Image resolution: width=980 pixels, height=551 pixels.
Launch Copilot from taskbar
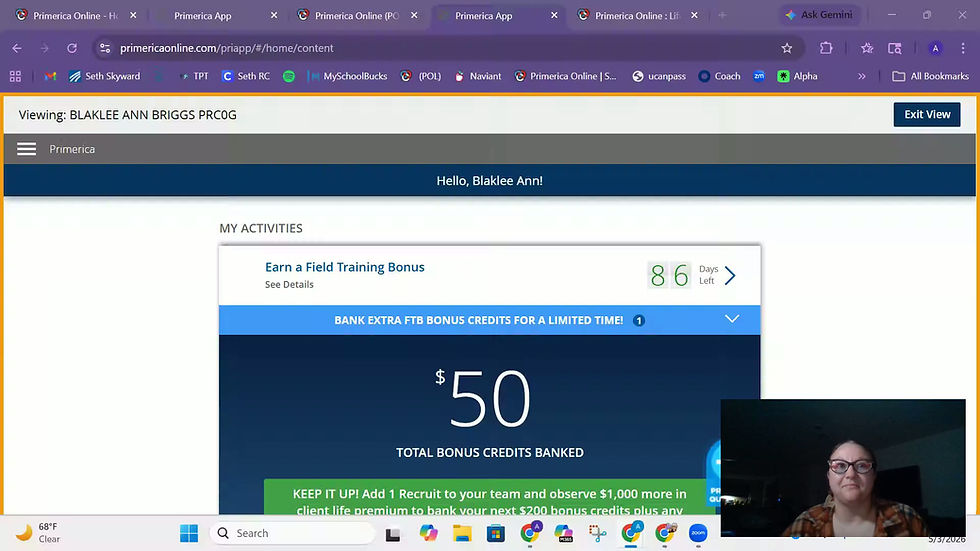pyautogui.click(x=428, y=533)
